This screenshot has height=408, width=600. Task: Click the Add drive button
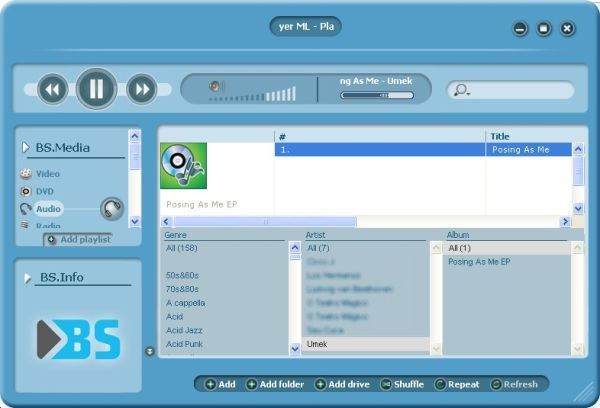pos(342,384)
